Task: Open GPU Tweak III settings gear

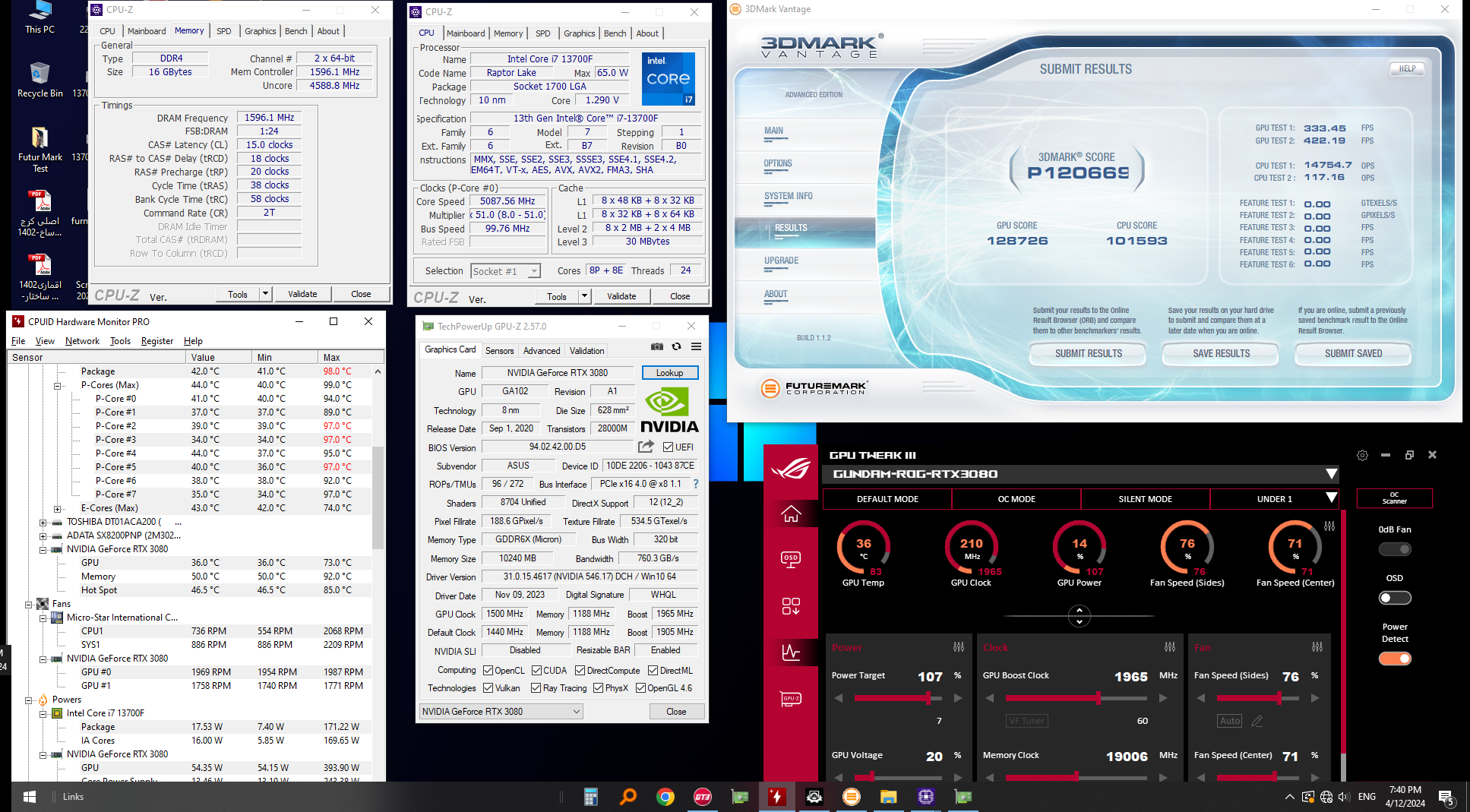Action: [1362, 455]
